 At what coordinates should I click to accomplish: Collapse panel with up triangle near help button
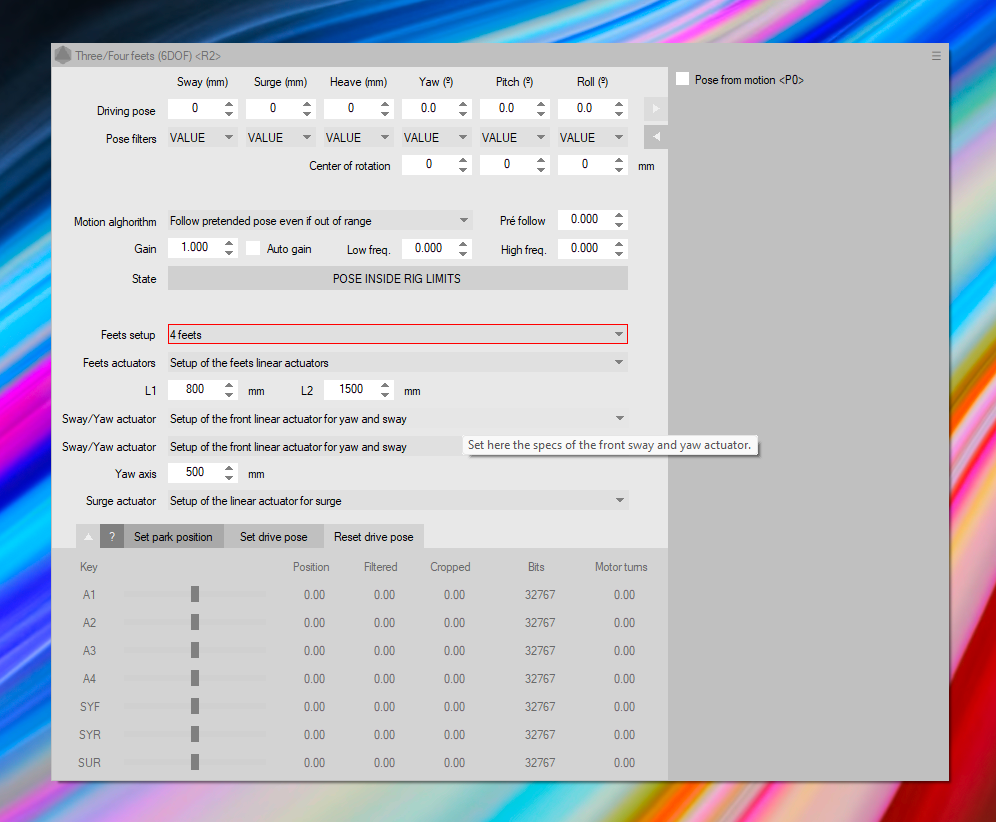88,537
